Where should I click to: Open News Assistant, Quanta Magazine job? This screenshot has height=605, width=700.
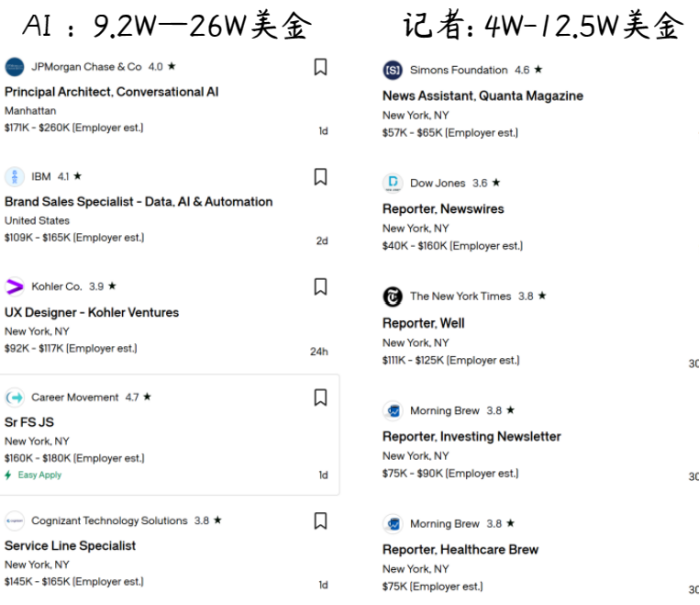[x=482, y=96]
